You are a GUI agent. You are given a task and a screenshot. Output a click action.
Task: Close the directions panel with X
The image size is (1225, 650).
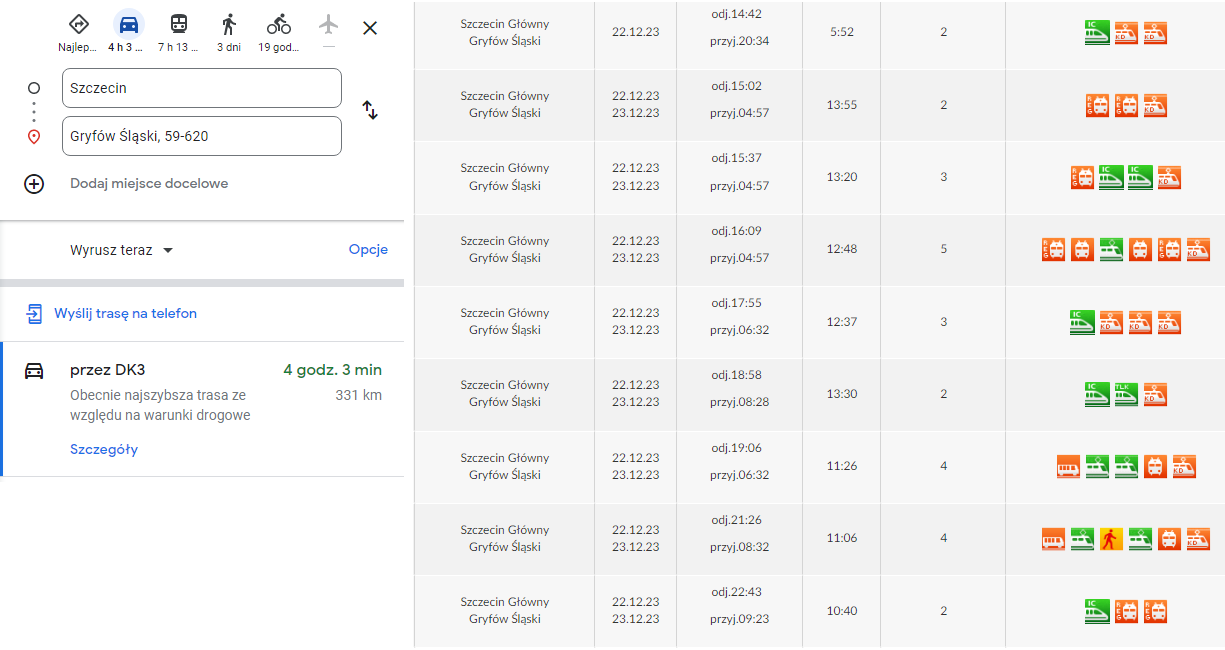click(x=370, y=28)
